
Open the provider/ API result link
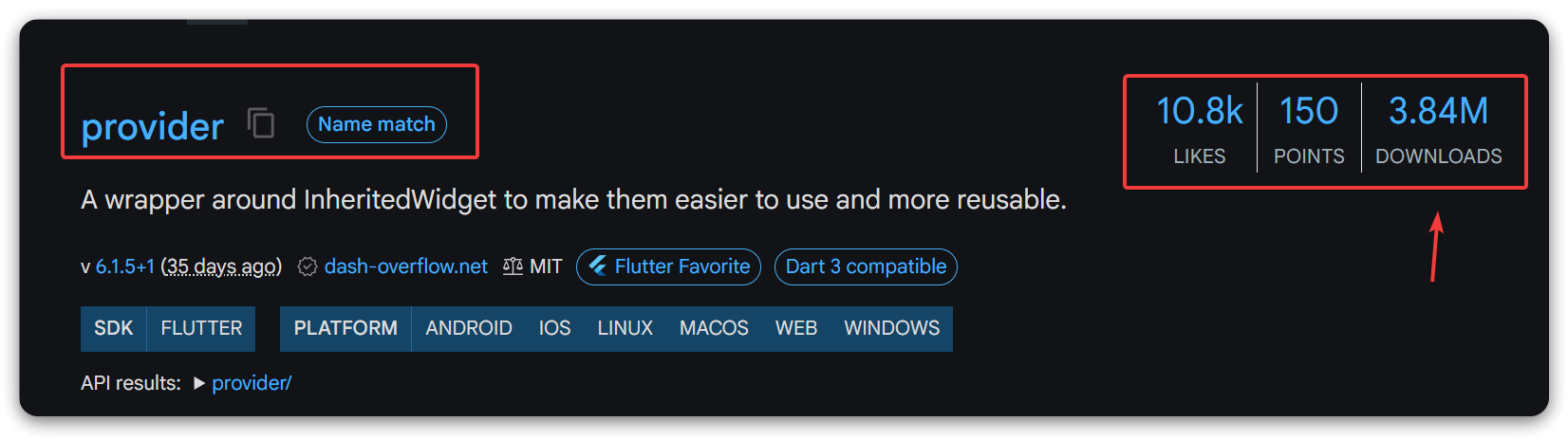click(252, 383)
